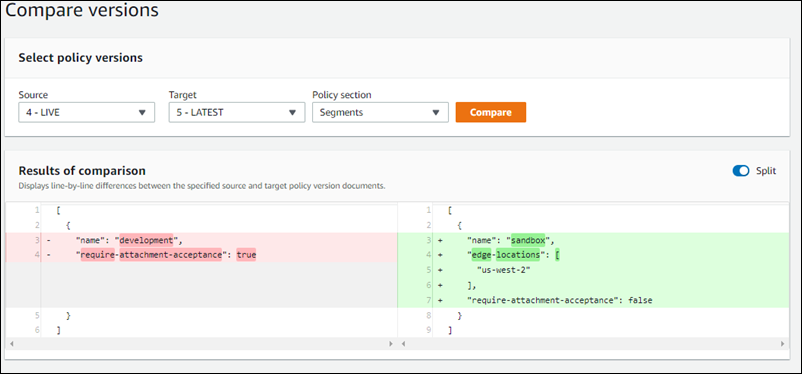Image resolution: width=802 pixels, height=374 pixels.
Task: Click left pane scrollbar right arrow
Action: point(391,343)
